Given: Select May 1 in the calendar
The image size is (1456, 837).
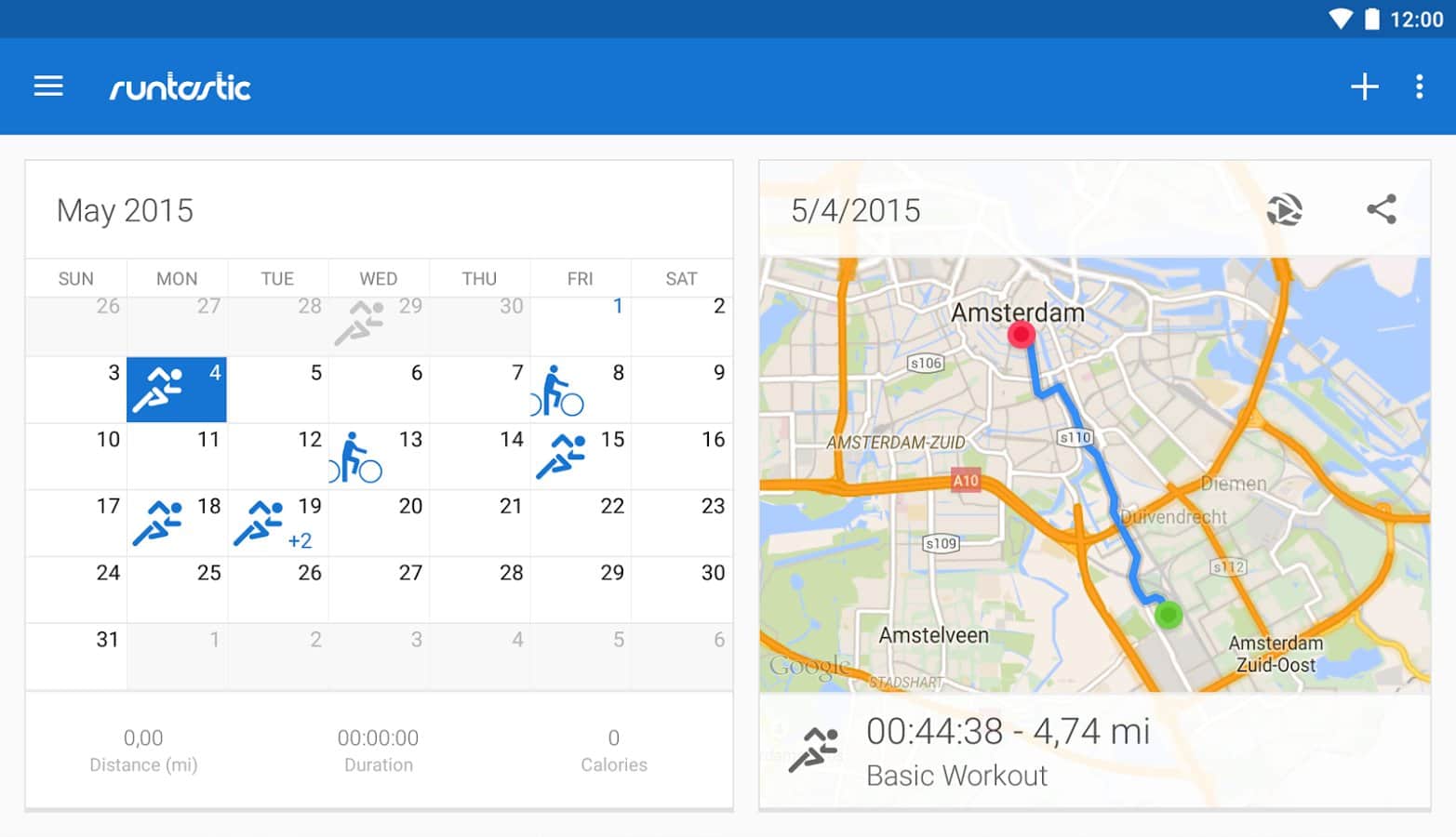Looking at the screenshot, I should pos(581,325).
